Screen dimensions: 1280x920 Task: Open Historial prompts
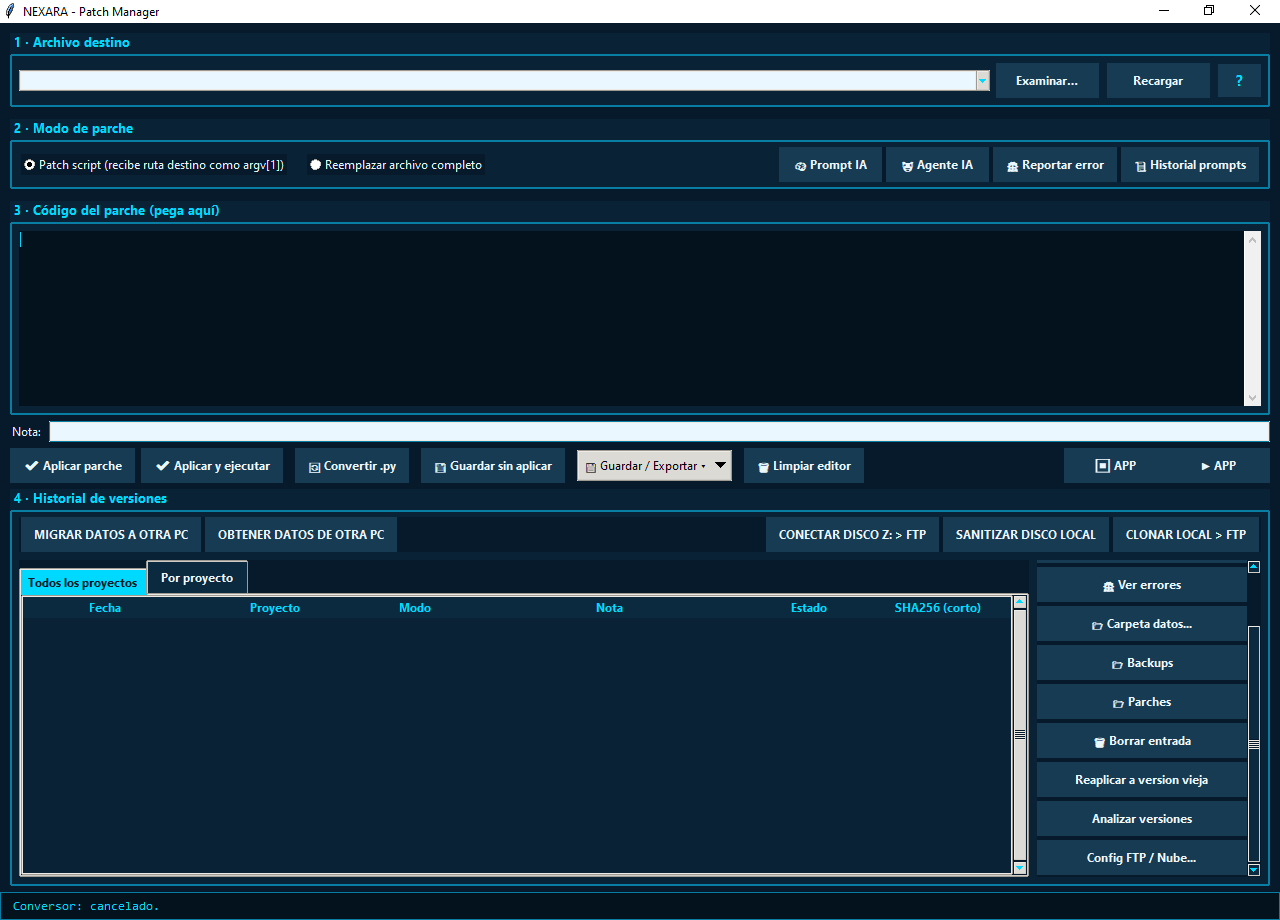coord(1190,165)
